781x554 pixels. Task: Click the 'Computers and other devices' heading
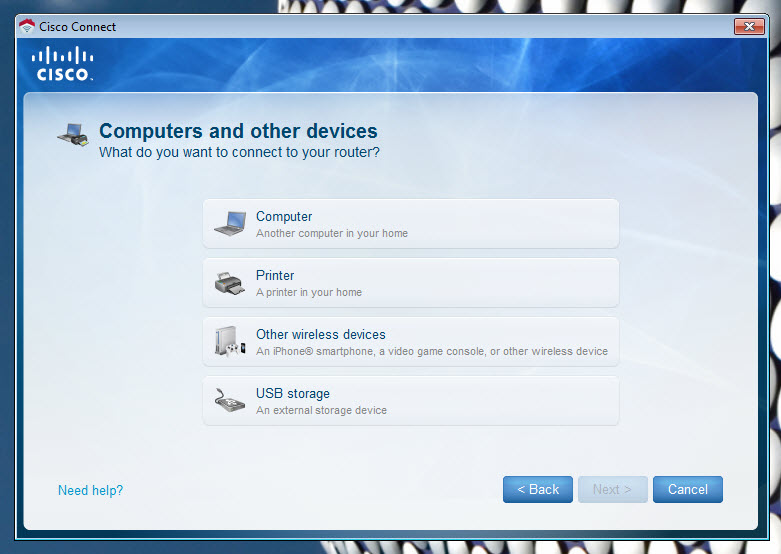pyautogui.click(x=238, y=131)
